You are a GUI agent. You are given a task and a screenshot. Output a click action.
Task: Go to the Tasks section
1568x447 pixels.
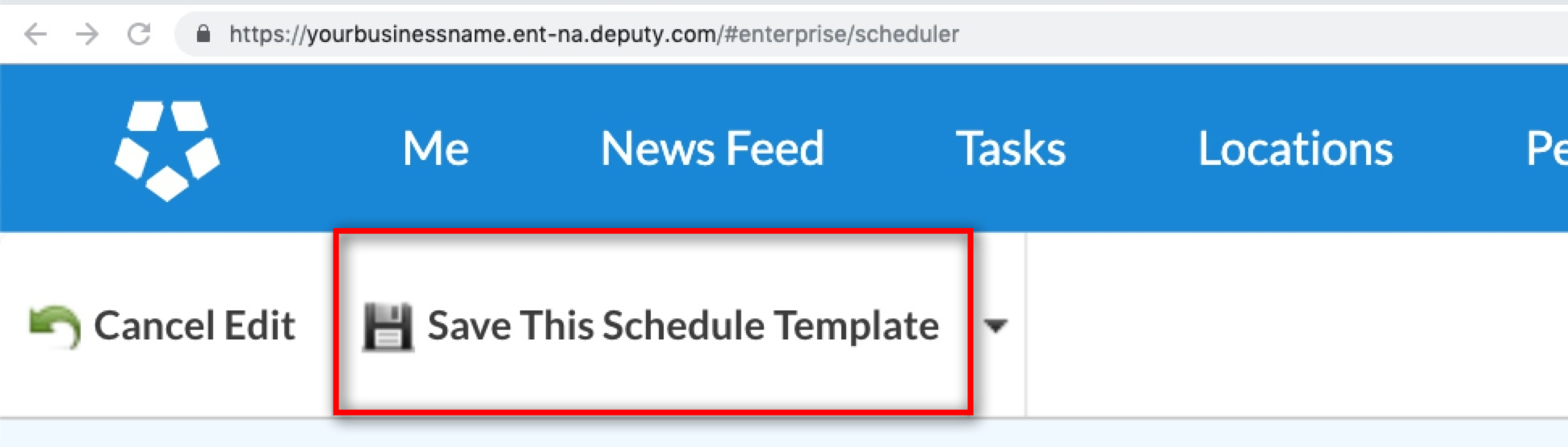click(x=1010, y=149)
